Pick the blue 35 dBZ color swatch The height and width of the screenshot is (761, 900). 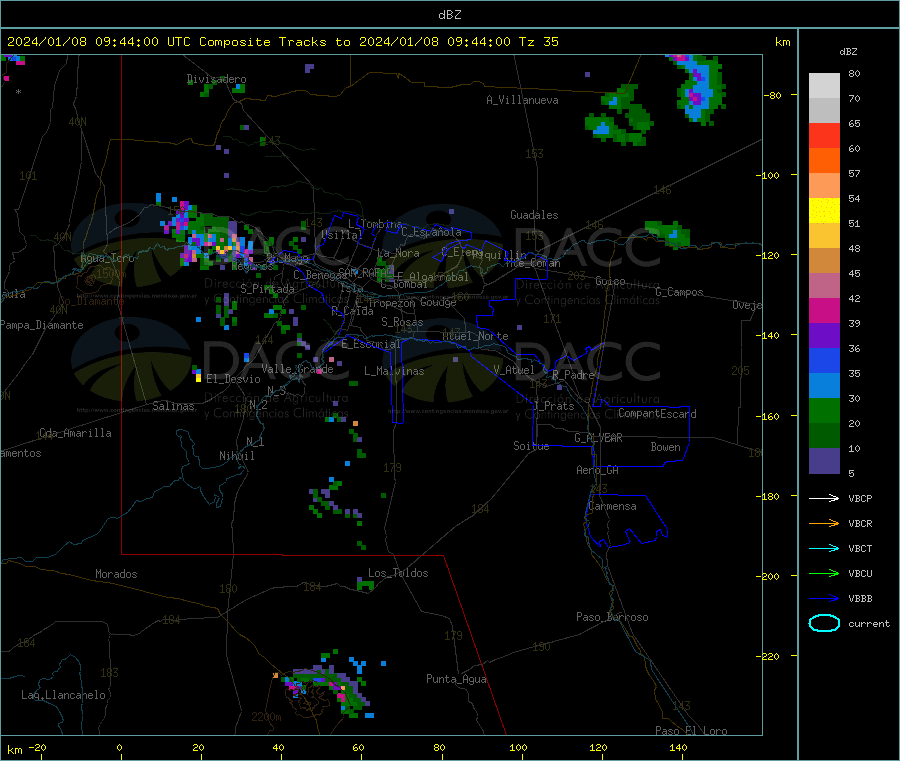[824, 360]
